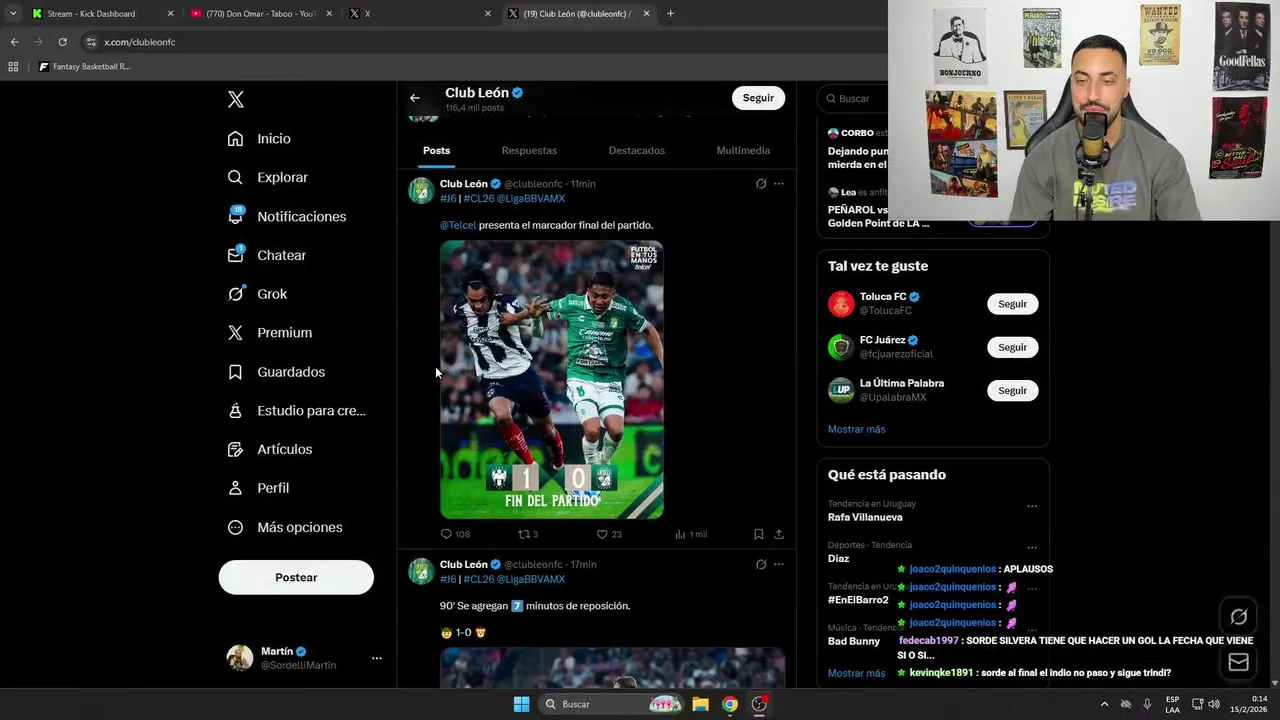Open the tab search dropdown in Chrome
1280x720 pixels.
coord(12,14)
